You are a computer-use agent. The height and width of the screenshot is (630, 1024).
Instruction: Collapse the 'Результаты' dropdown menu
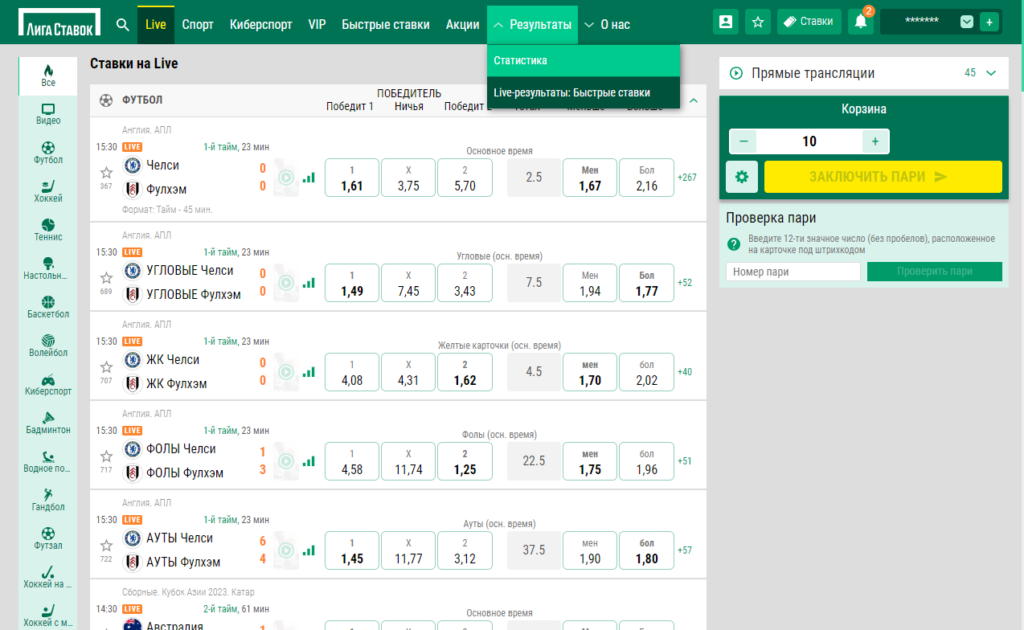click(x=532, y=25)
